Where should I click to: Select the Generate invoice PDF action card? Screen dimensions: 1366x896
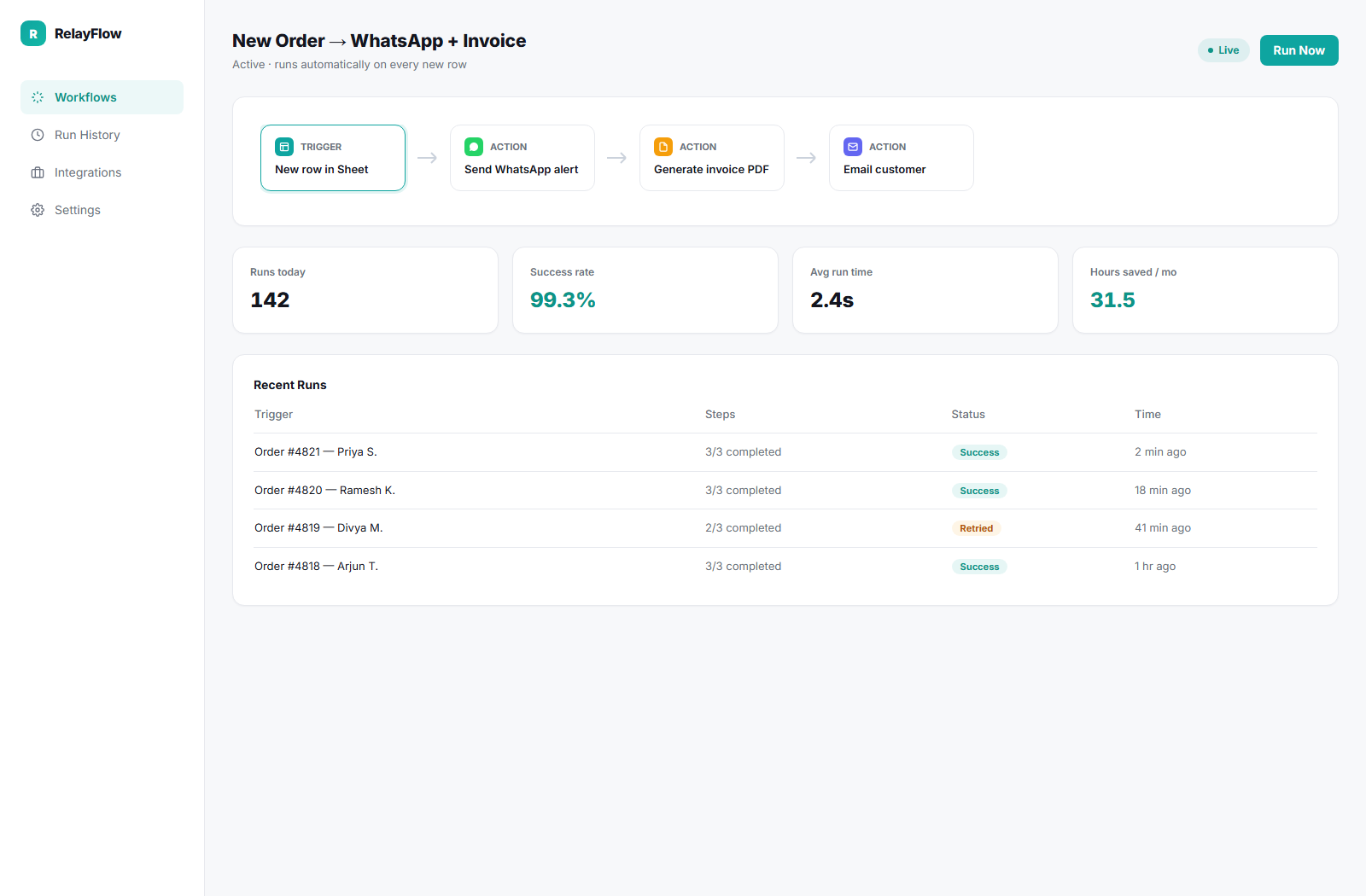click(712, 158)
